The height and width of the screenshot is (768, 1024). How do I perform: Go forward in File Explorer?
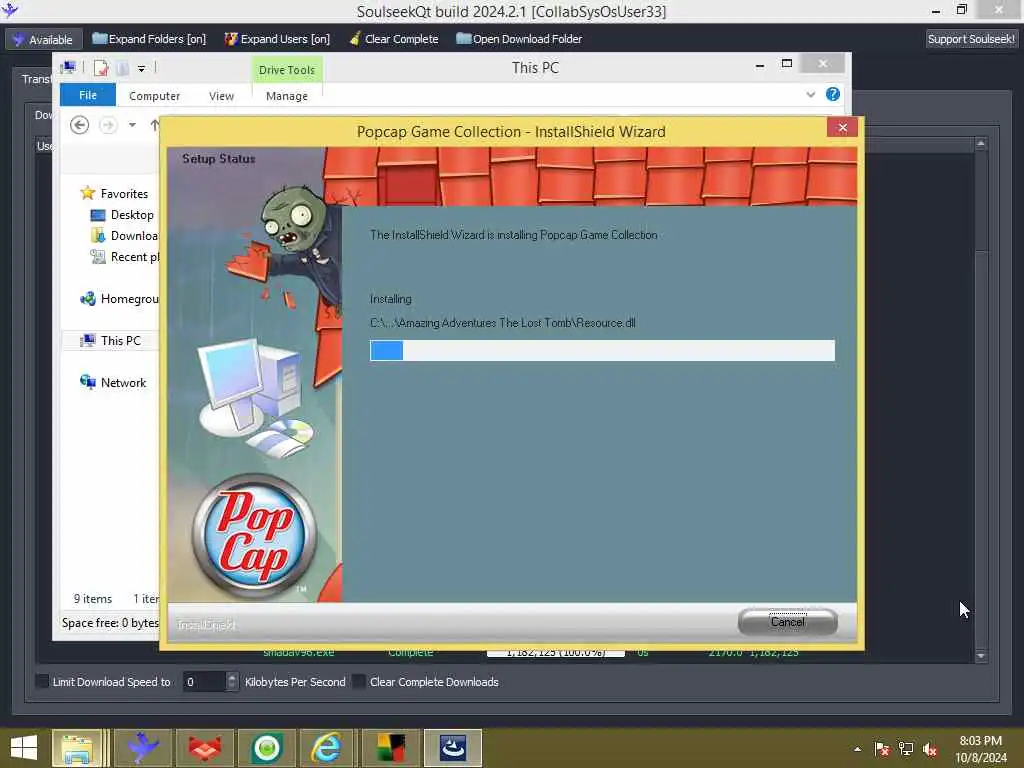coord(108,125)
